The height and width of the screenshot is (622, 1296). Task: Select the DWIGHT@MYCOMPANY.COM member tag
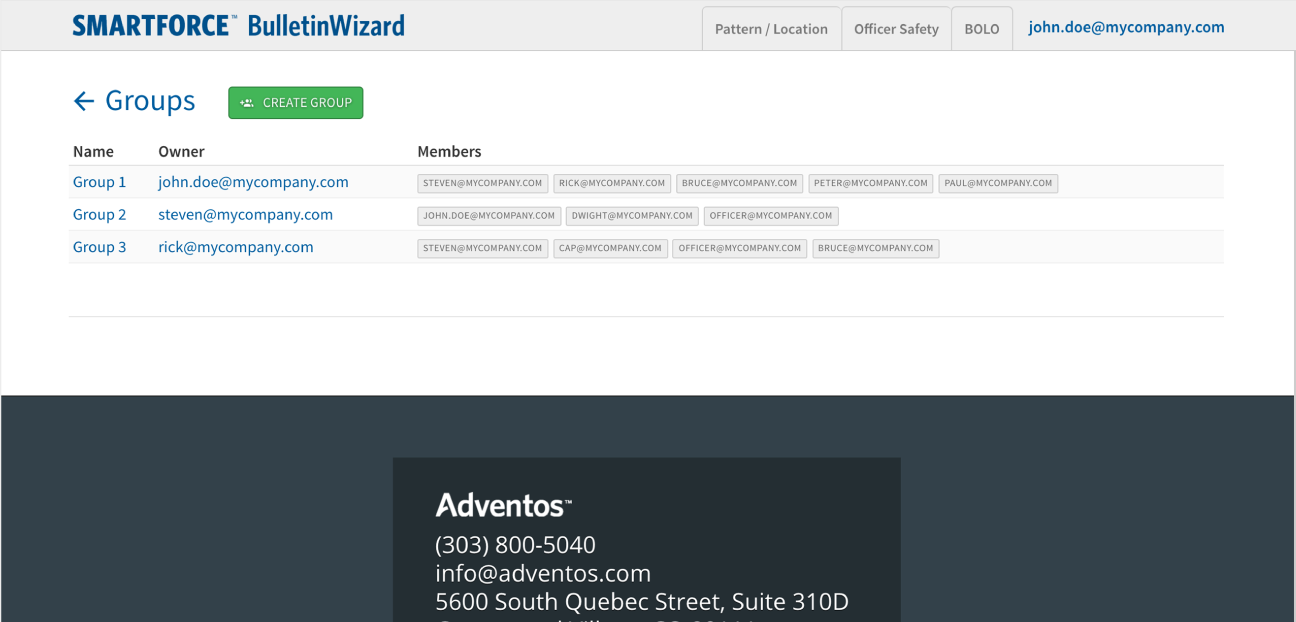[x=631, y=216]
